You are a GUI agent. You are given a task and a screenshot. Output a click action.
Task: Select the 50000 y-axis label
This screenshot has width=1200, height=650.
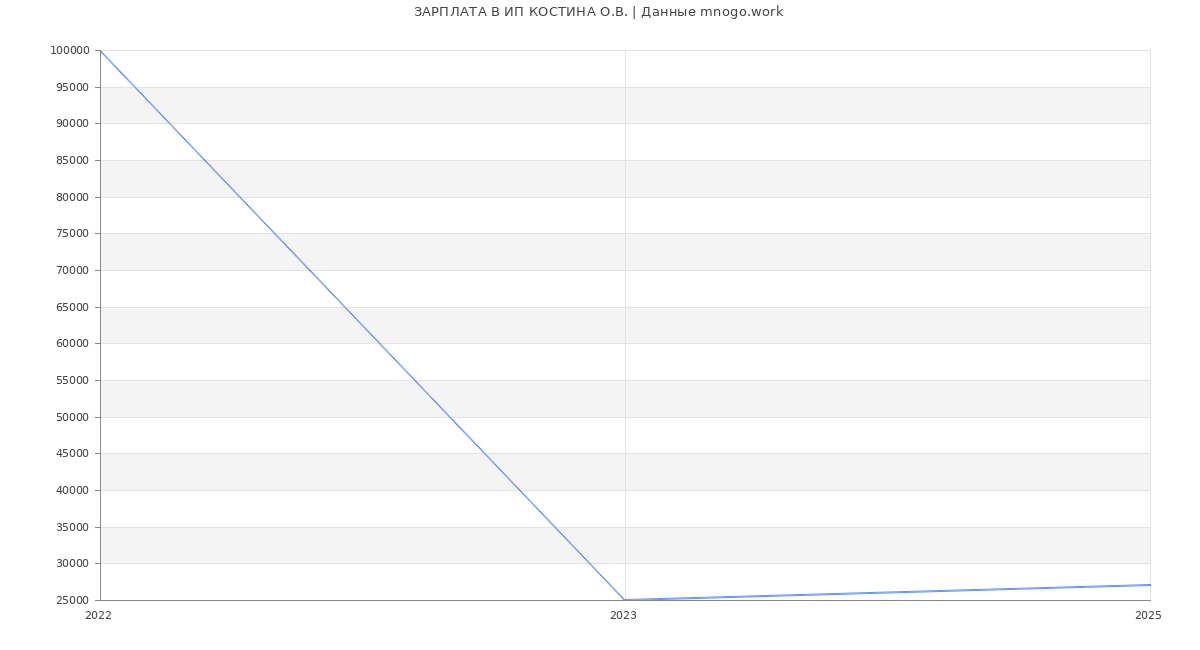click(72, 417)
